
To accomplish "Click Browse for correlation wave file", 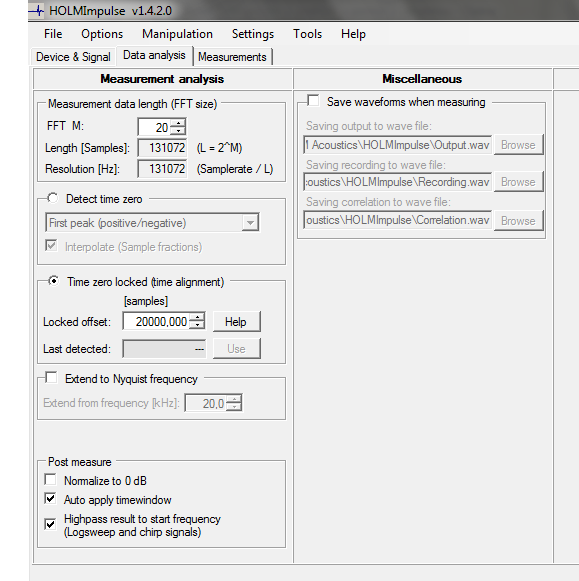I will coord(518,220).
